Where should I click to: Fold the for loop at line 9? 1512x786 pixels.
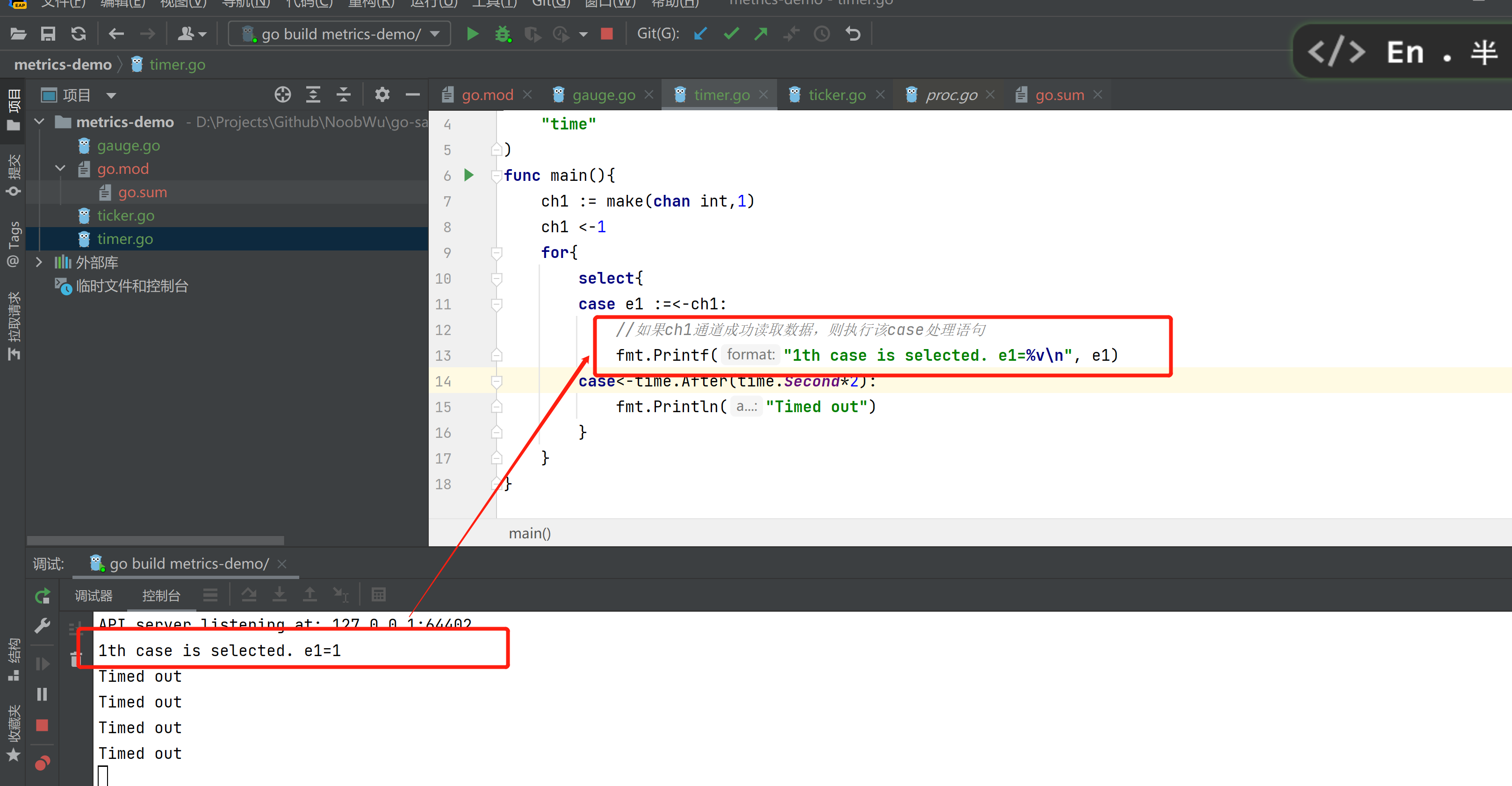497,252
